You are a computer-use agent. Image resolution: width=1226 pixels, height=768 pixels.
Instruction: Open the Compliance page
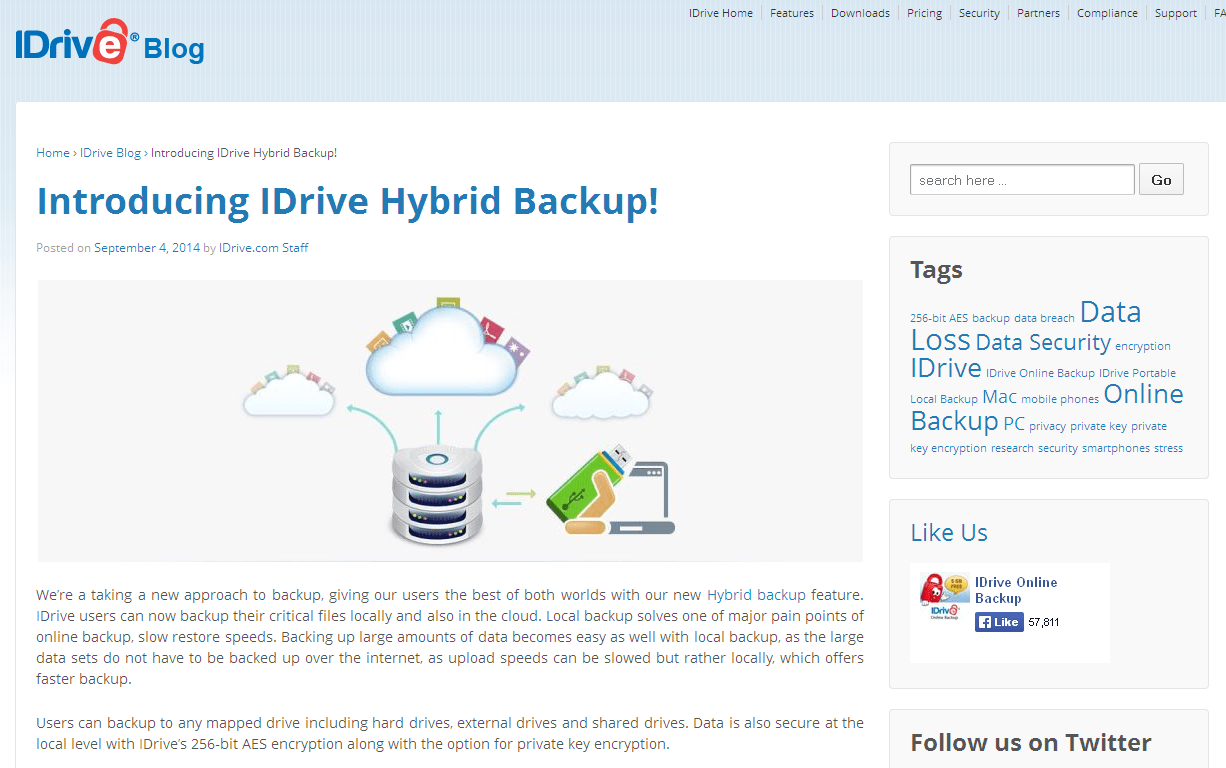1107,13
